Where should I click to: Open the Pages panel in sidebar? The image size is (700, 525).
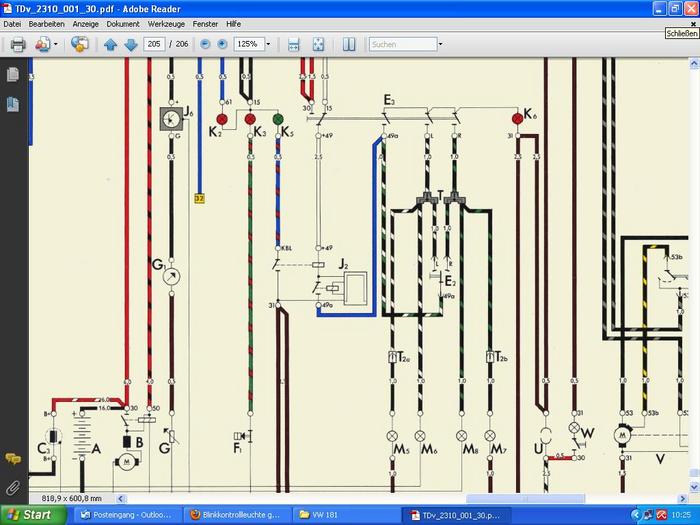coord(13,75)
